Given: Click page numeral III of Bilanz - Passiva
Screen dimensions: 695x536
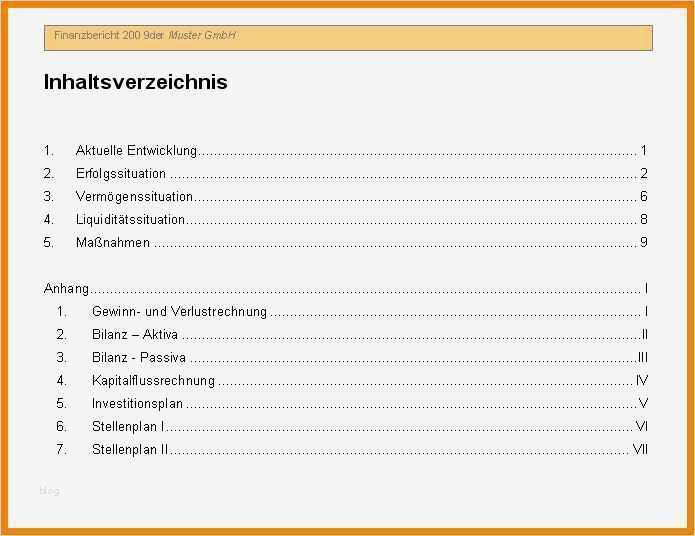Looking at the screenshot, I should pos(643,357).
